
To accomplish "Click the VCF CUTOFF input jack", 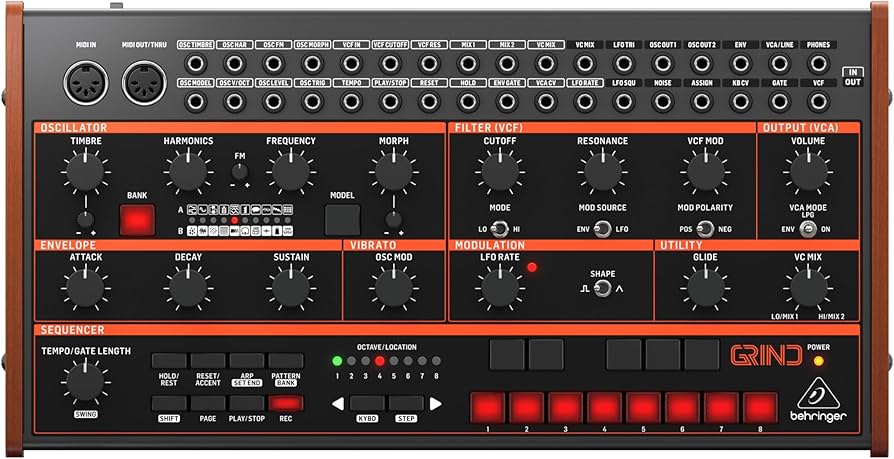I will click(x=390, y=63).
